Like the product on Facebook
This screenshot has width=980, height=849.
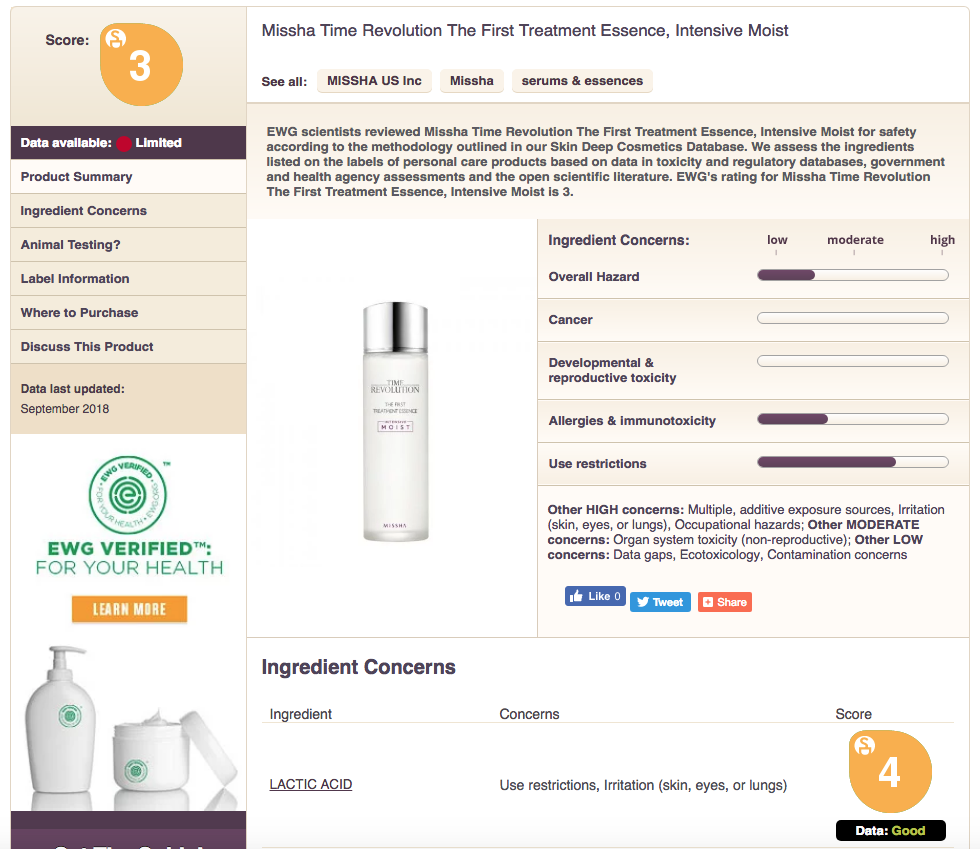tap(595, 596)
